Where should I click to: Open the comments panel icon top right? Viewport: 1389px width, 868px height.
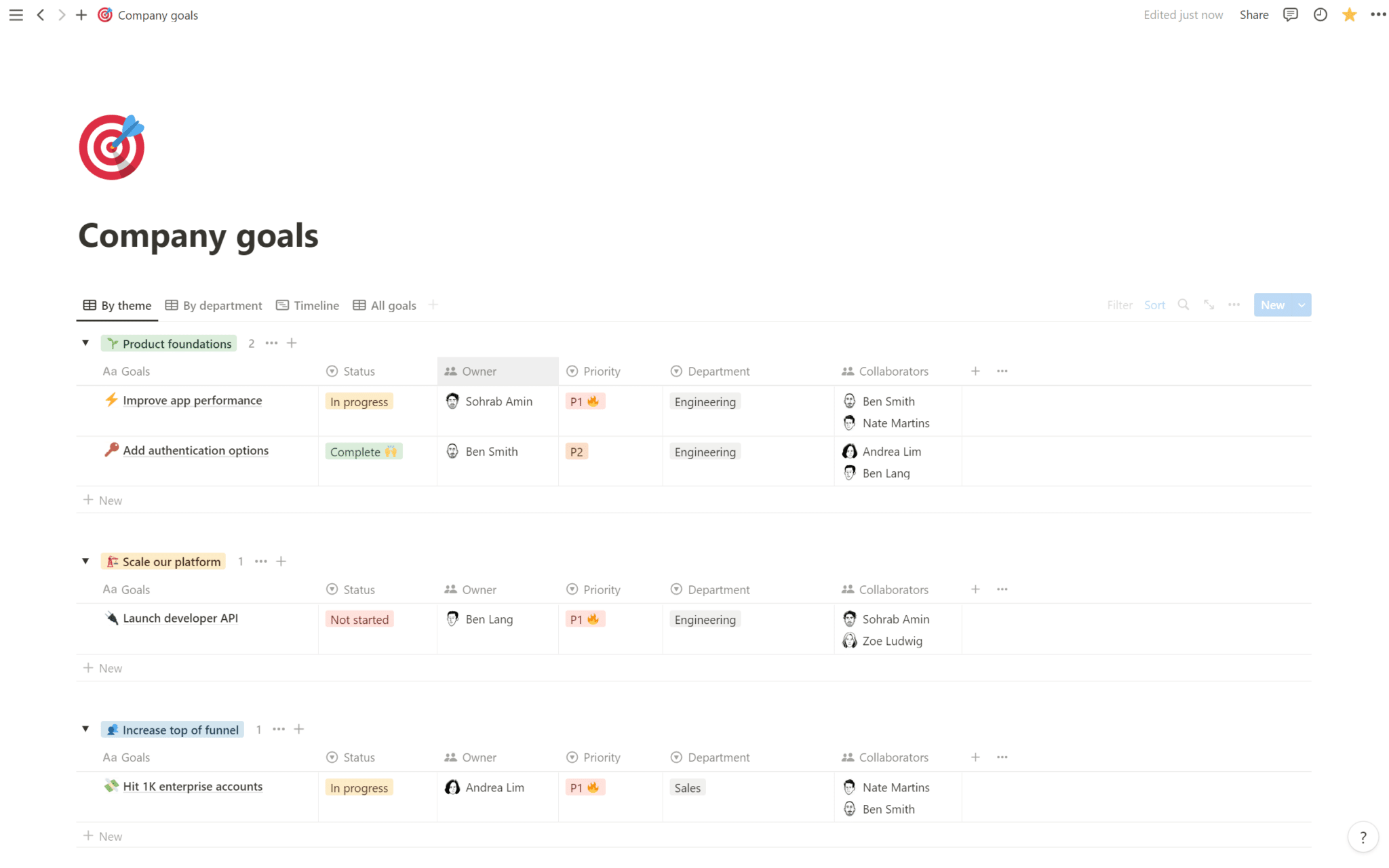click(1291, 14)
